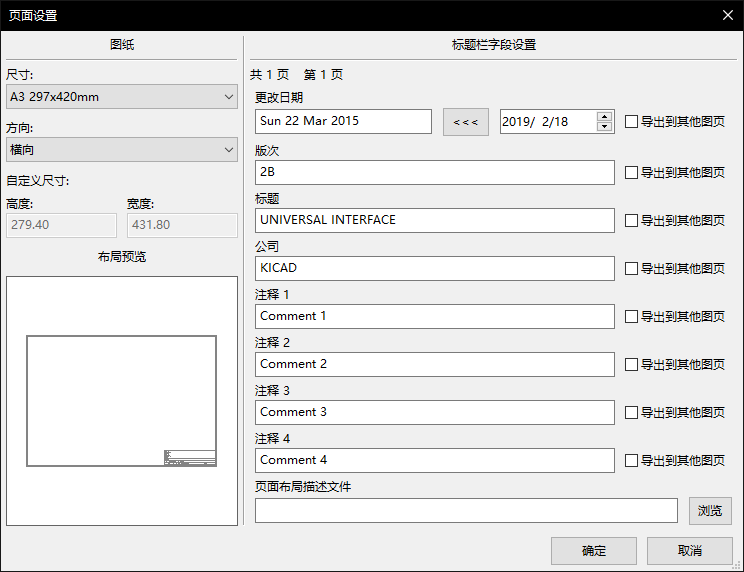Cancel the dialog using 取消

[689, 551]
